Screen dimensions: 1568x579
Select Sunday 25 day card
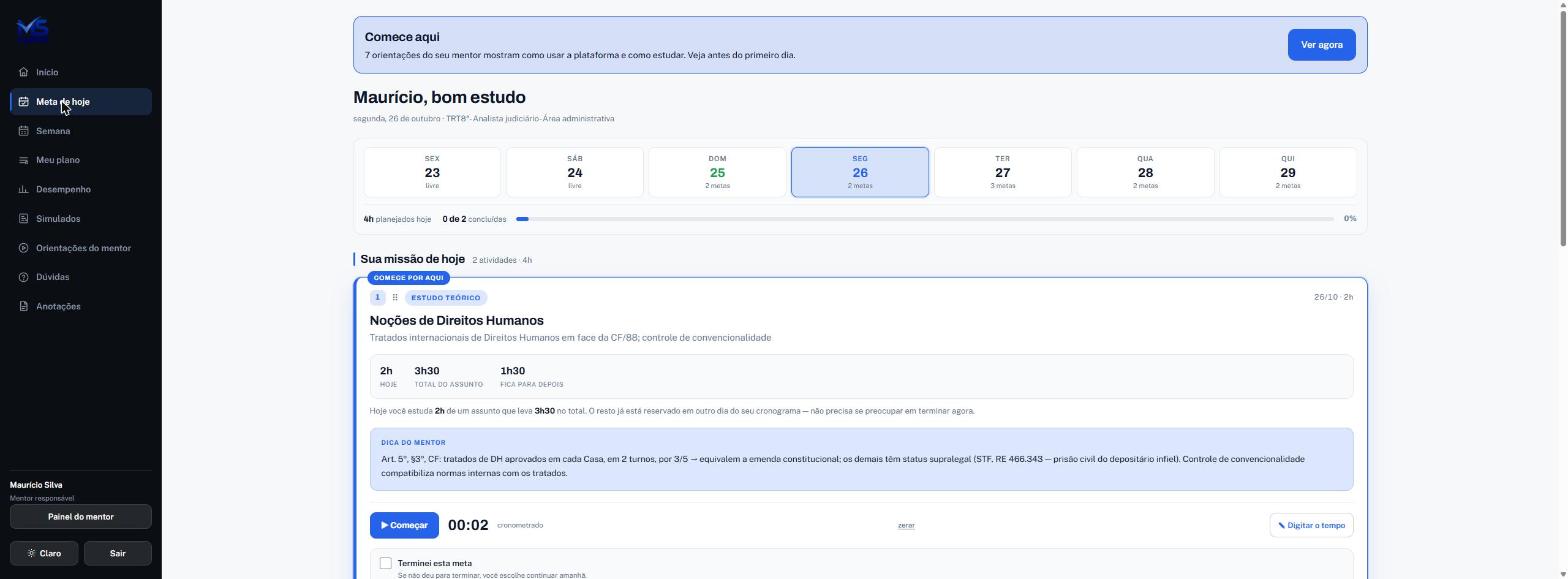[717, 172]
